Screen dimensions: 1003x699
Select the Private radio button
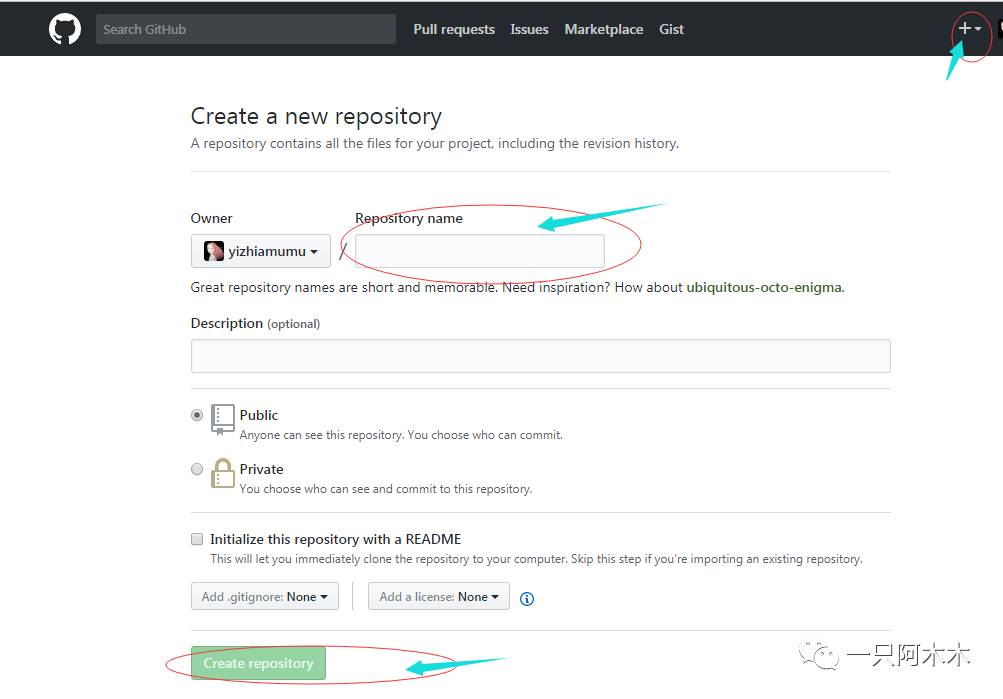pos(197,469)
